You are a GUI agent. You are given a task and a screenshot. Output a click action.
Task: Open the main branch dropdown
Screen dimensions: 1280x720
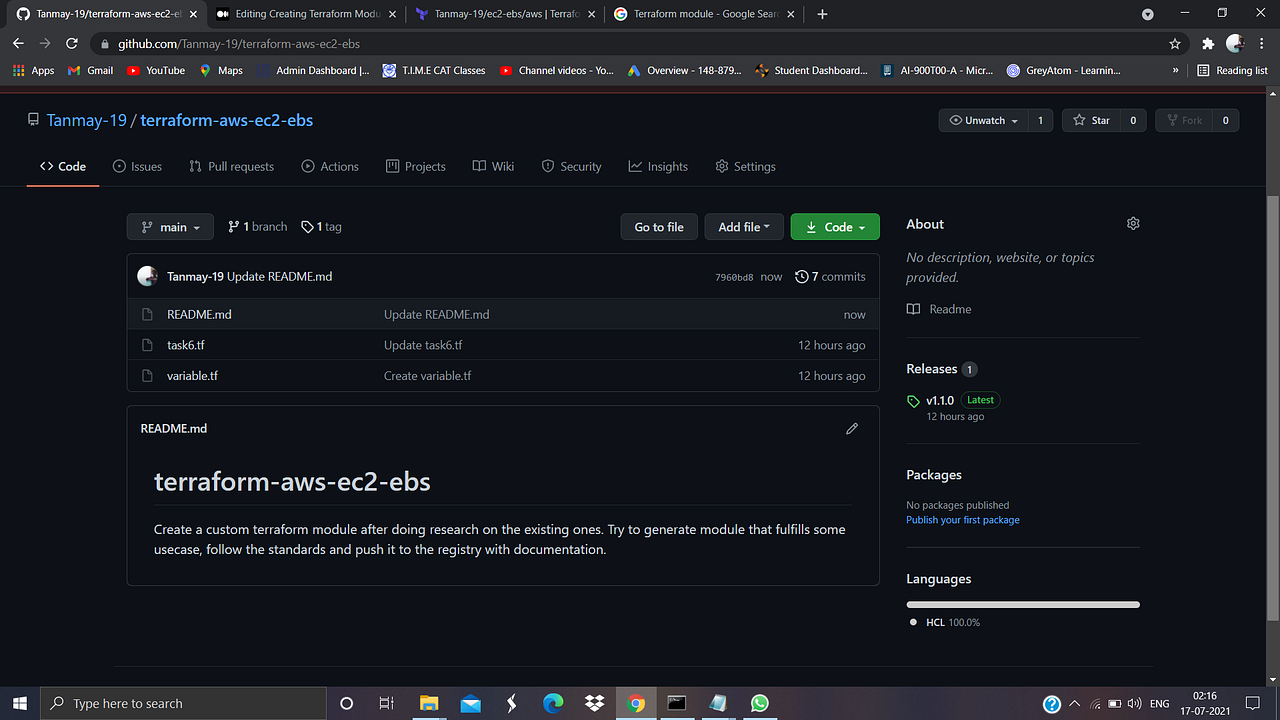(170, 227)
